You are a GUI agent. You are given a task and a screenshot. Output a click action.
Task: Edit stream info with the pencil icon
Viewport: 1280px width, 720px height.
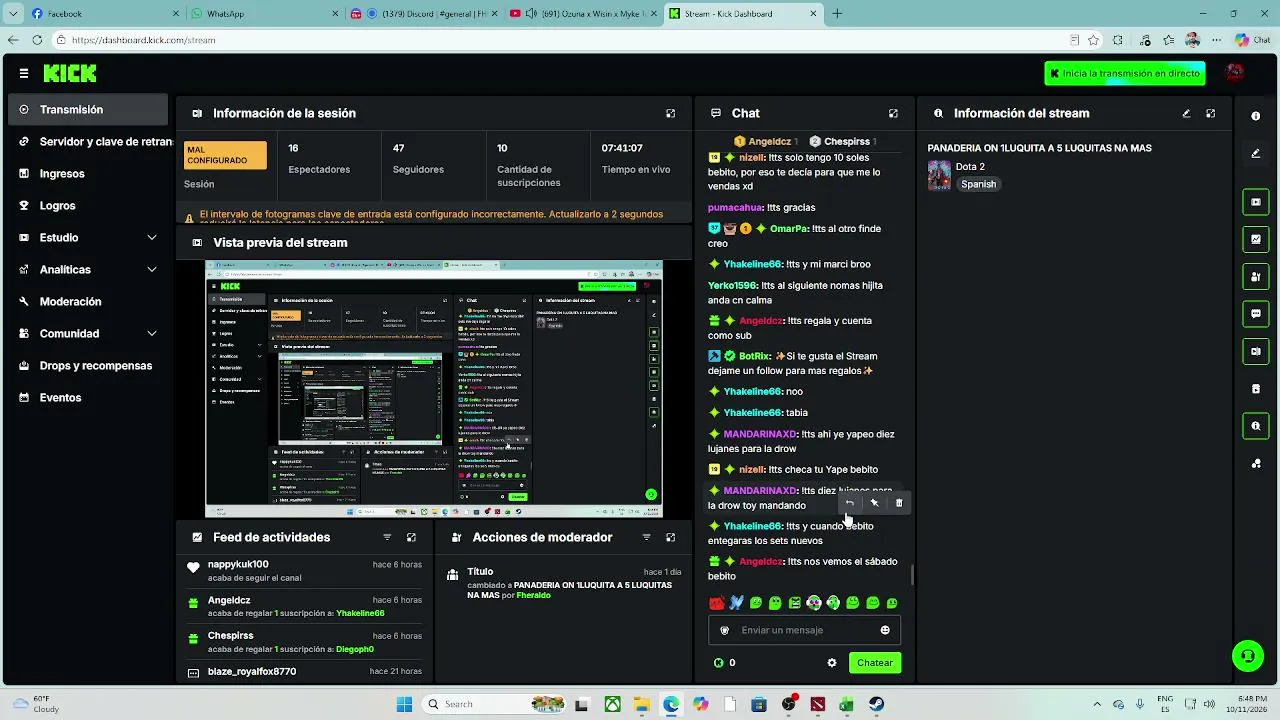[x=1186, y=114]
